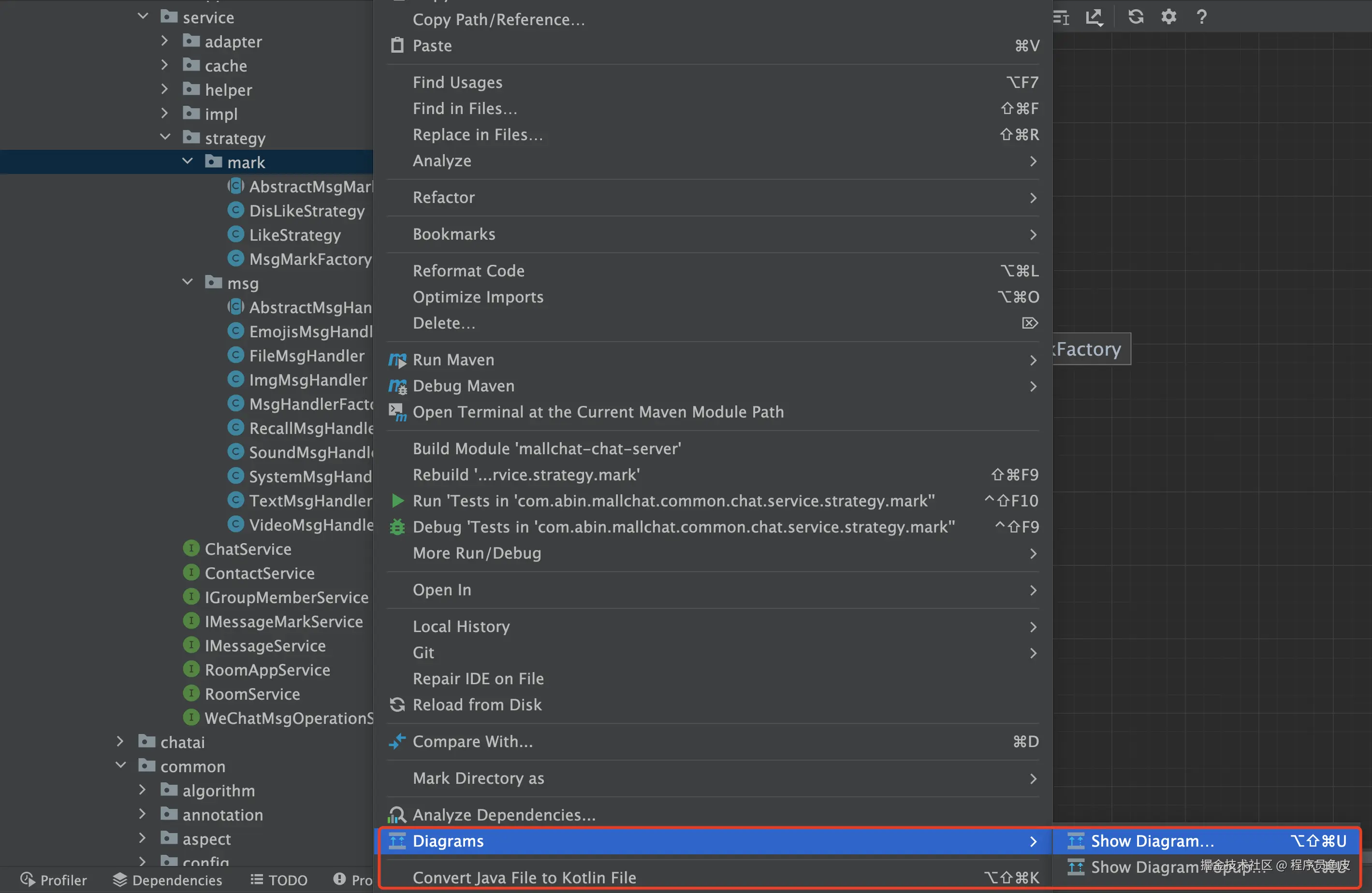This screenshot has height=893, width=1372.
Task: Click Show Diagram... submenu item
Action: click(1152, 841)
